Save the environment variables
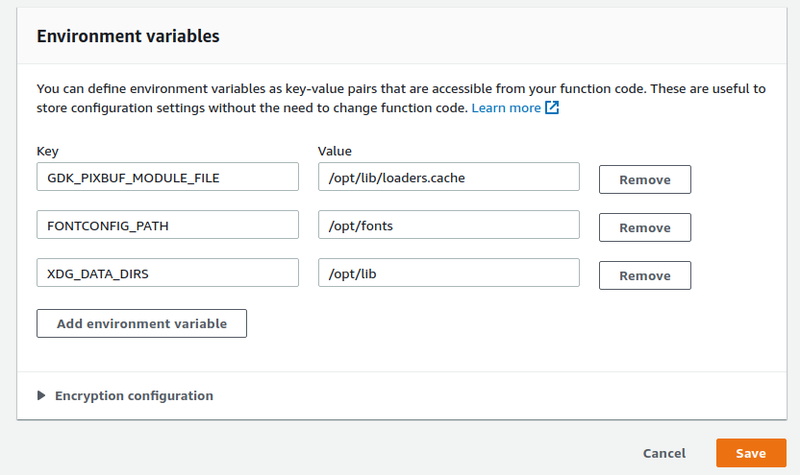 pos(751,453)
